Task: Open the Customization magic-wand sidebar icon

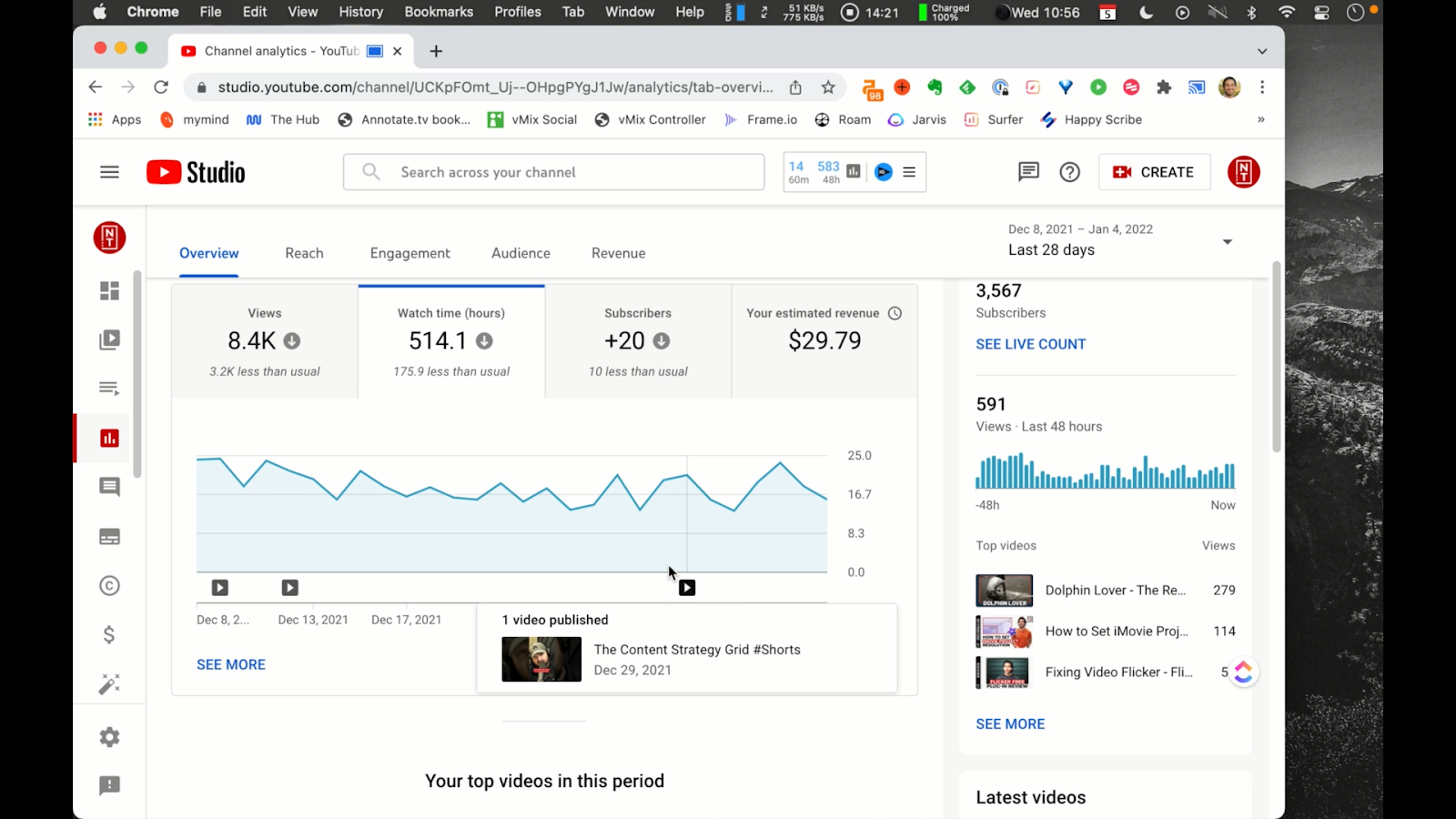Action: point(109,684)
